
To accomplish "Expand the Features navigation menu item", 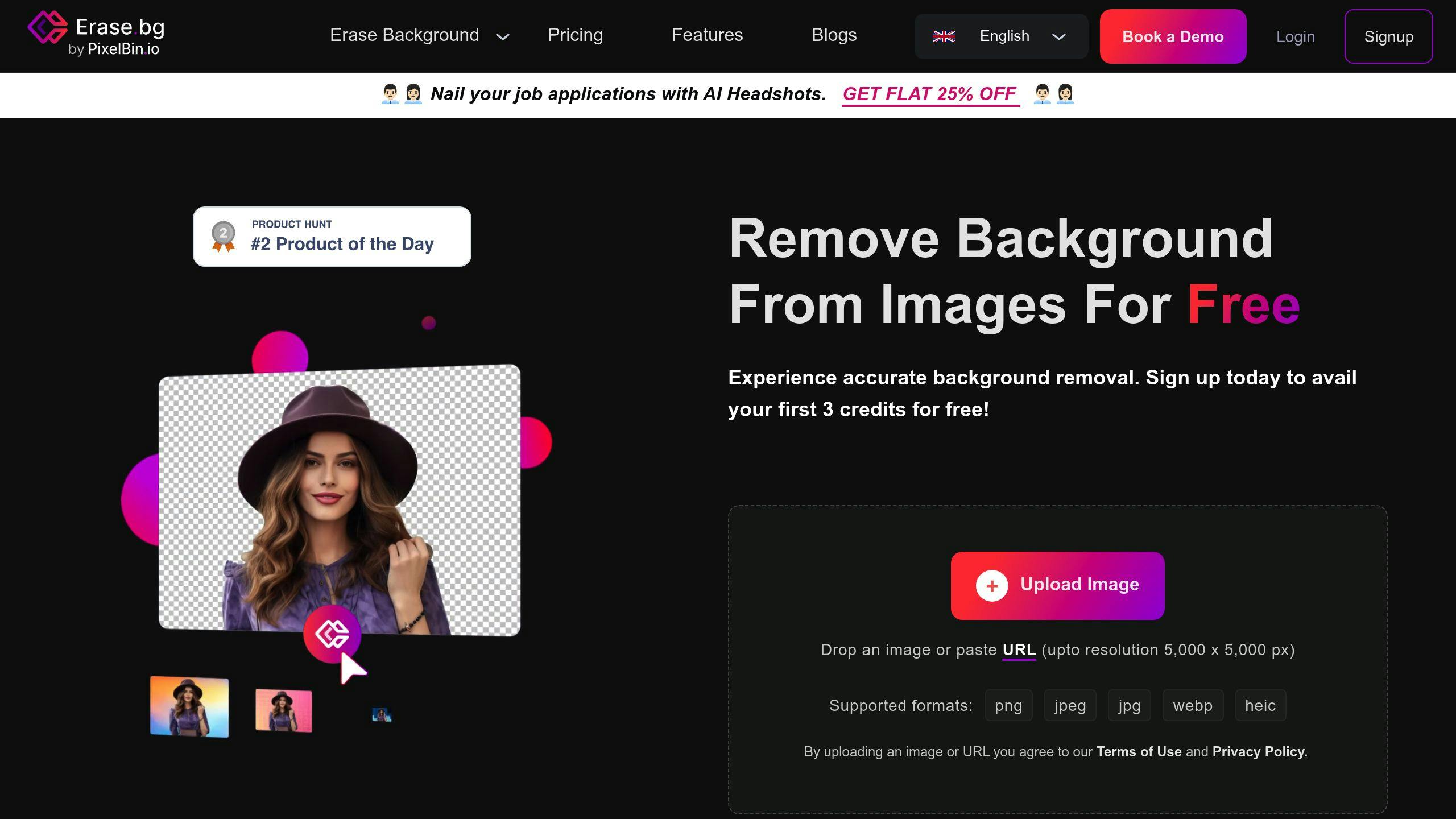I will pos(707,35).
